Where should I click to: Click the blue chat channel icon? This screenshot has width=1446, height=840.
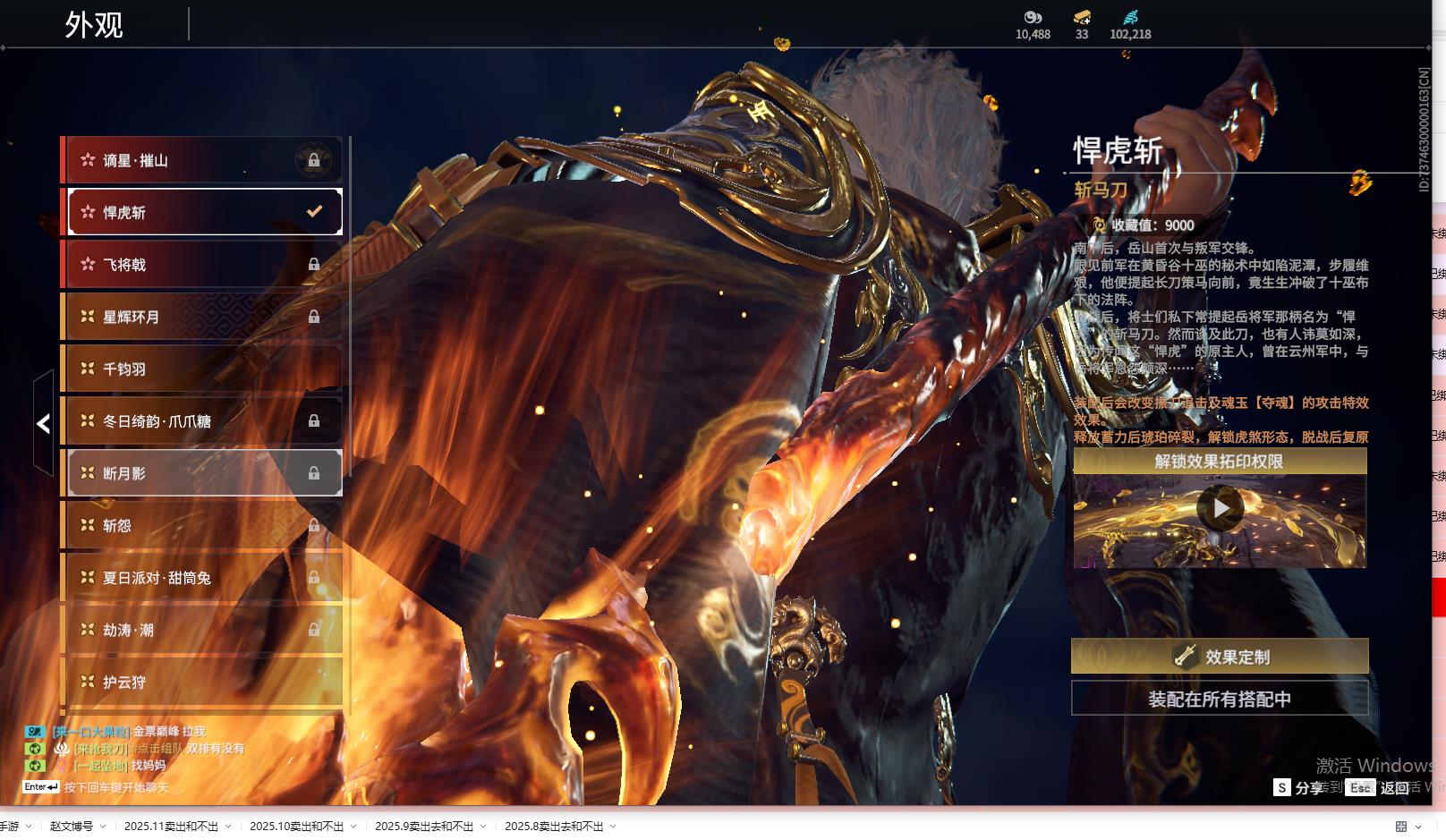click(34, 732)
